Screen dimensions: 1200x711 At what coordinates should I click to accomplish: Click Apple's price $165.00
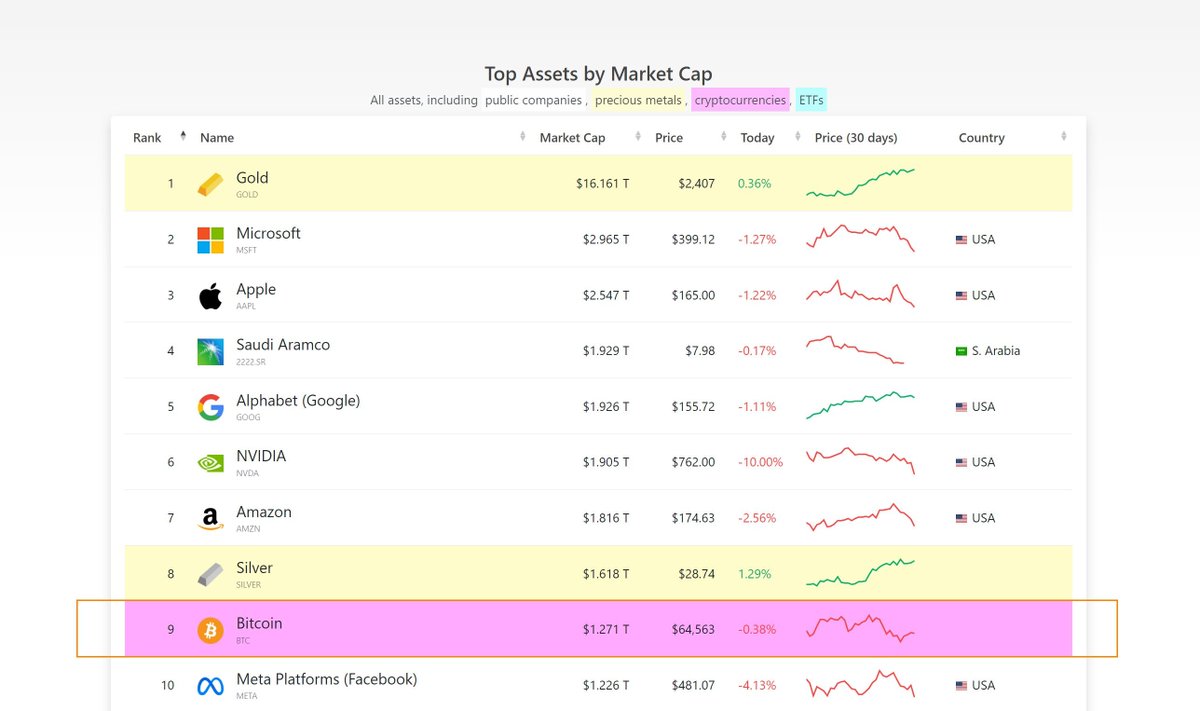692,296
